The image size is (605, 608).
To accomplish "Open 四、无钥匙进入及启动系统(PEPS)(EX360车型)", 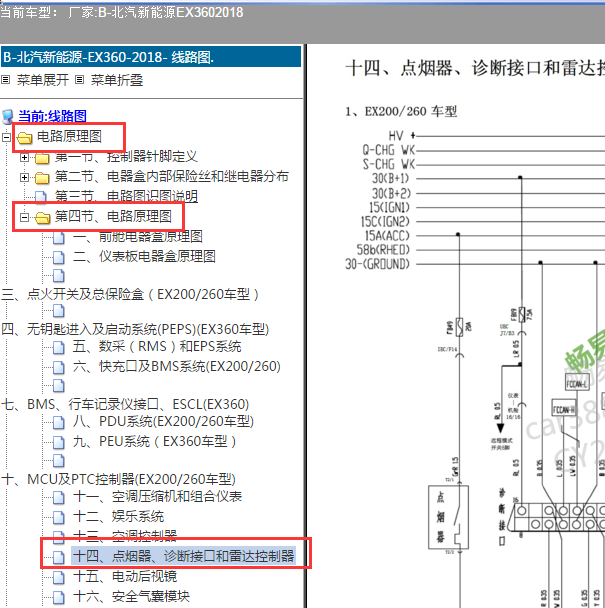I will point(135,330).
